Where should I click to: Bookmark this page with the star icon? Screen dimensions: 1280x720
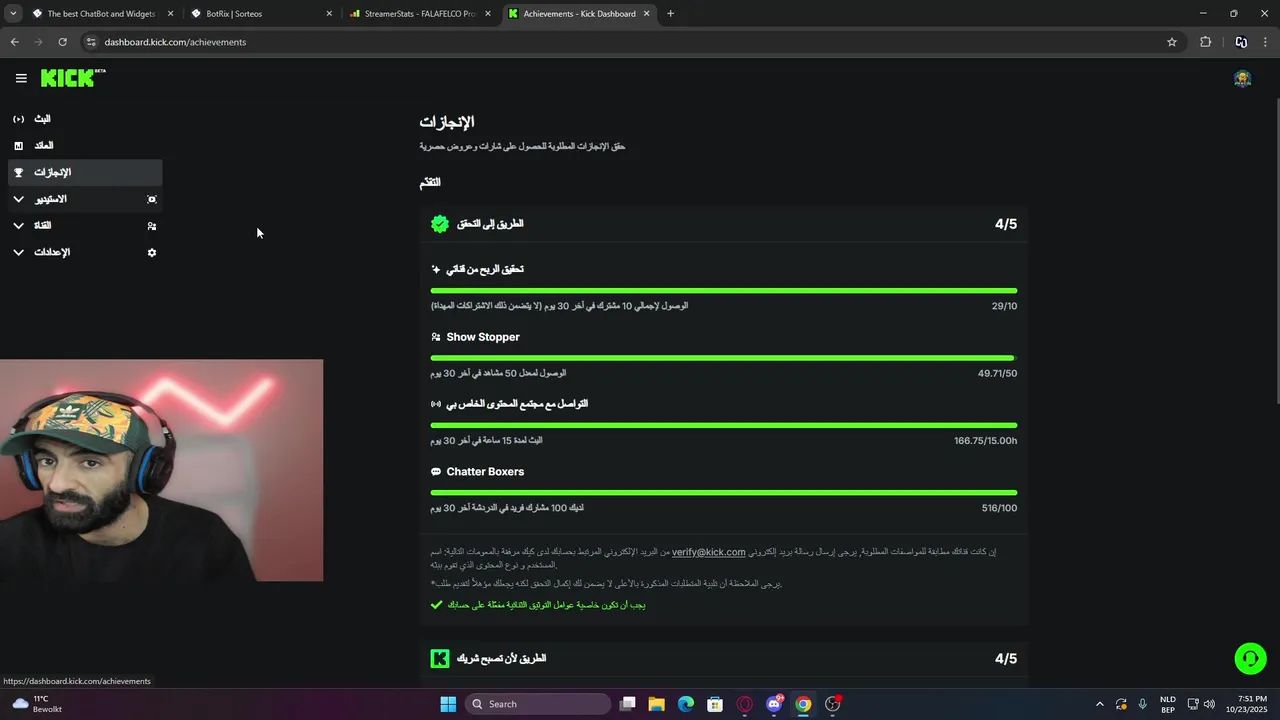coord(1172,42)
